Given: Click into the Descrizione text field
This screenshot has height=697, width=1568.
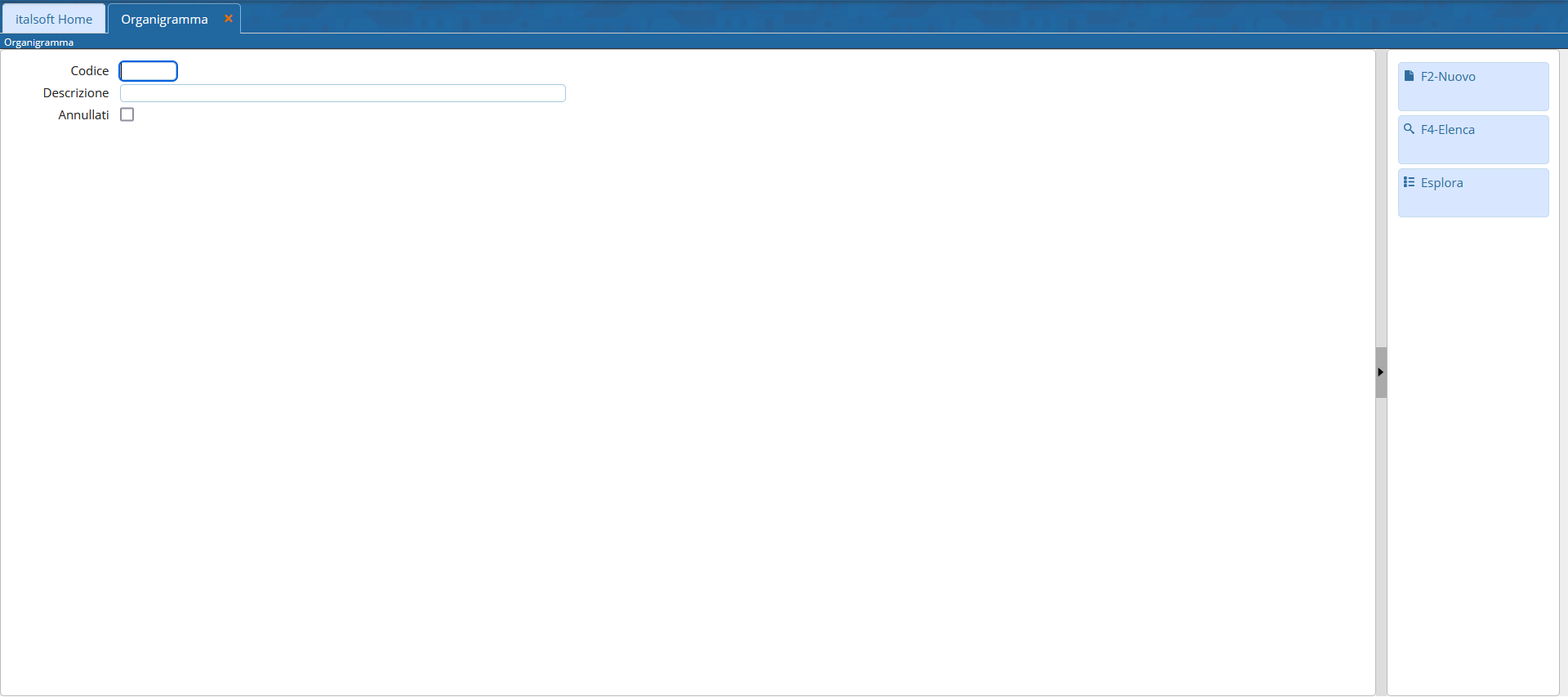Looking at the screenshot, I should (x=343, y=93).
